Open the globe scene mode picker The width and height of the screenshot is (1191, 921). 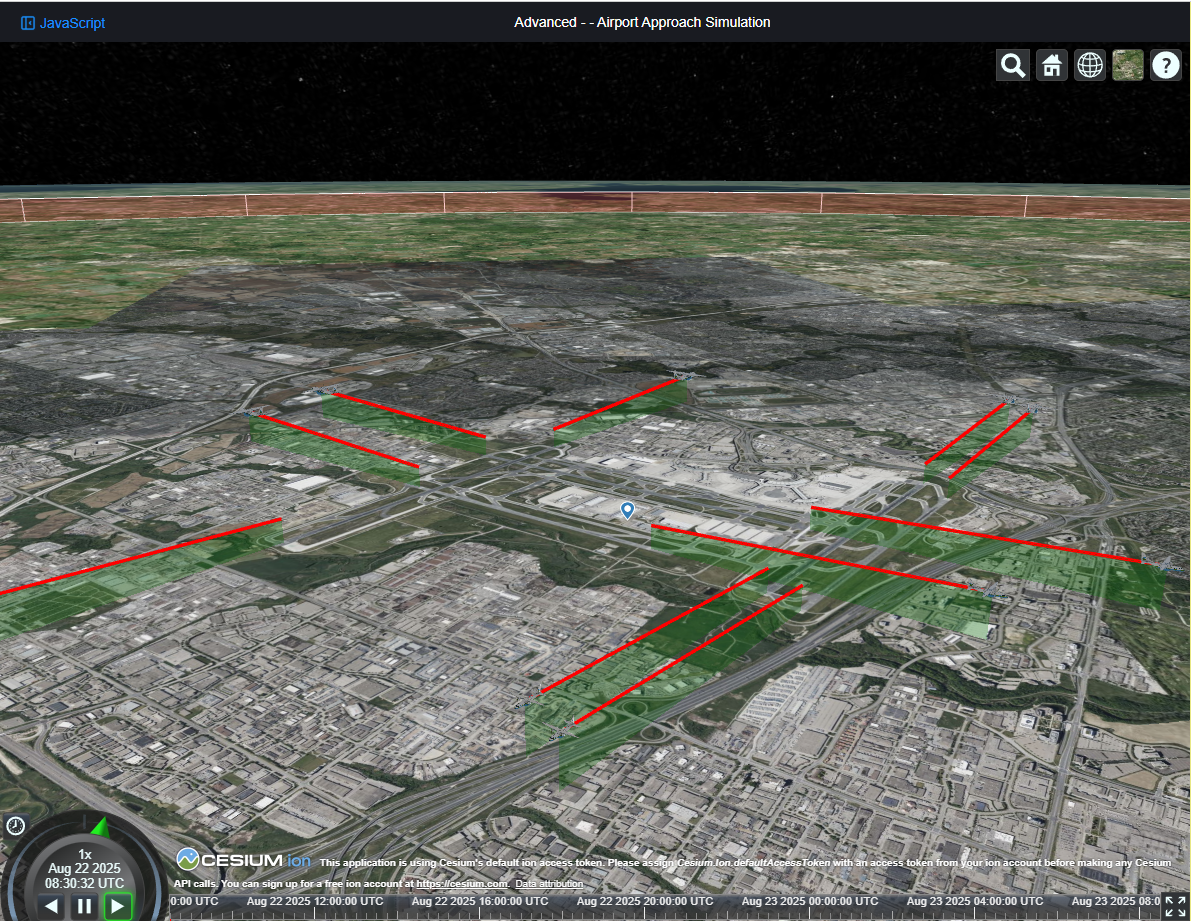click(x=1089, y=65)
